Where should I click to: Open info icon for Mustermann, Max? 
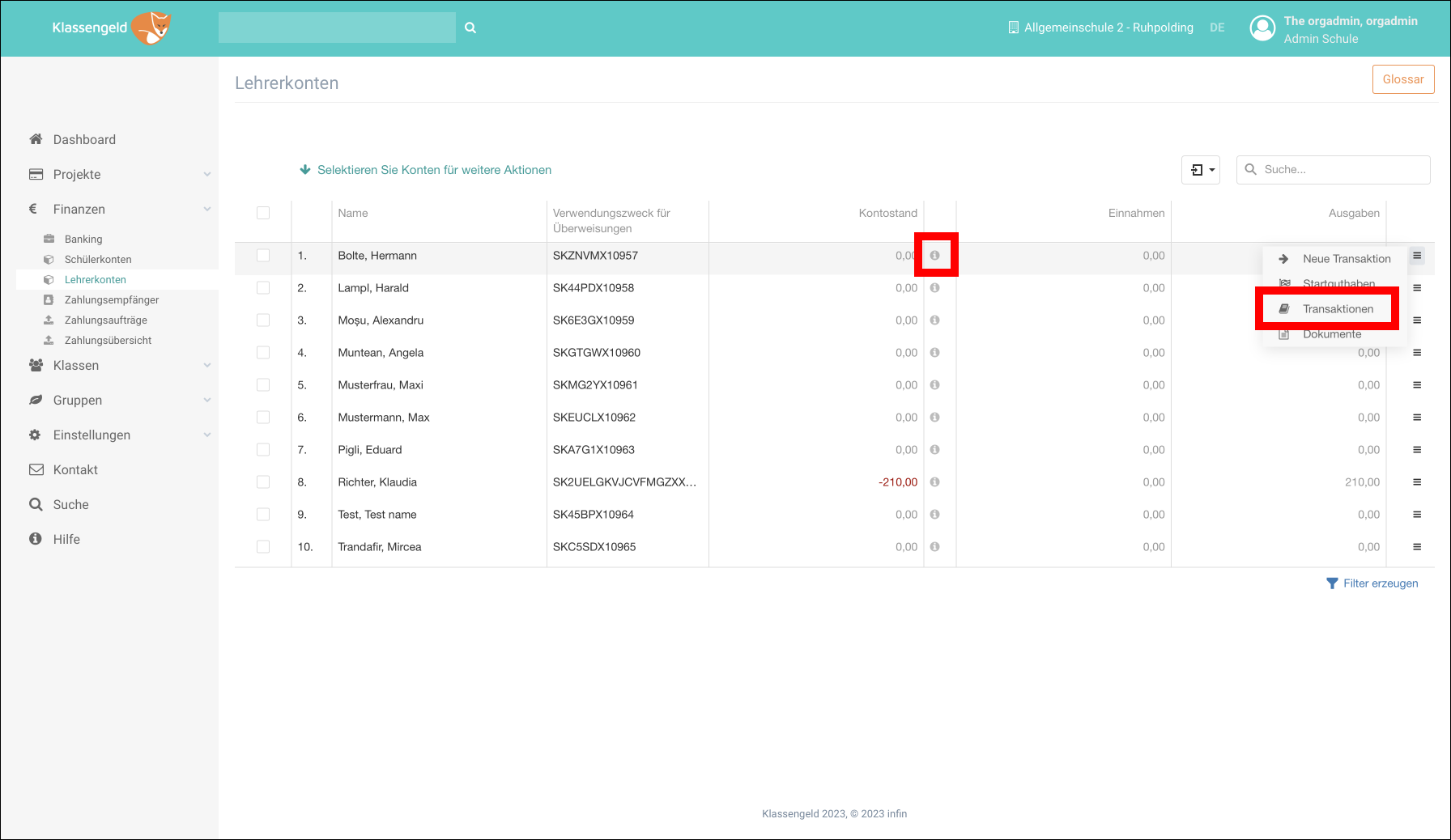point(934,418)
